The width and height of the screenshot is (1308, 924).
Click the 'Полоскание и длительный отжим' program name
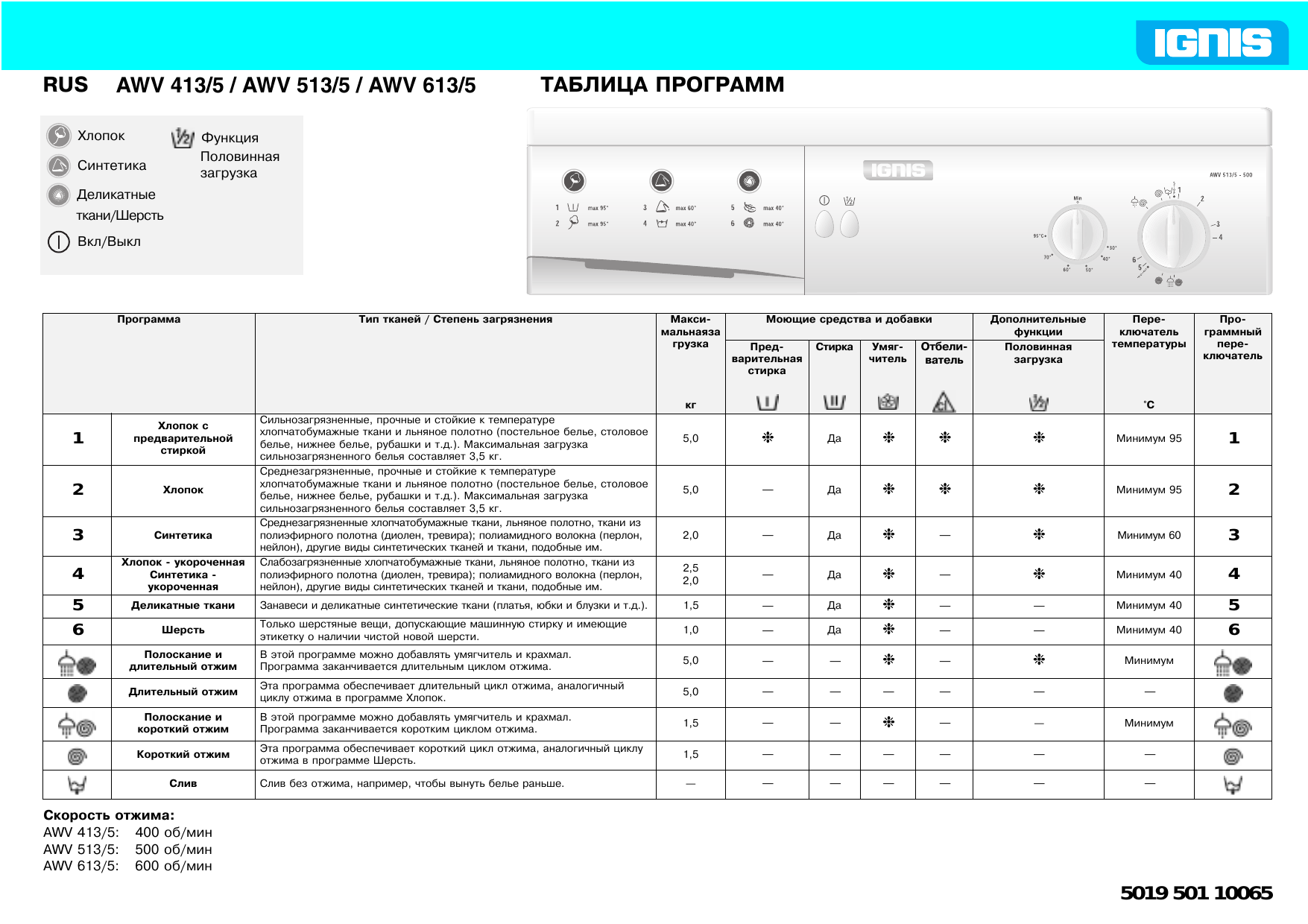(183, 660)
